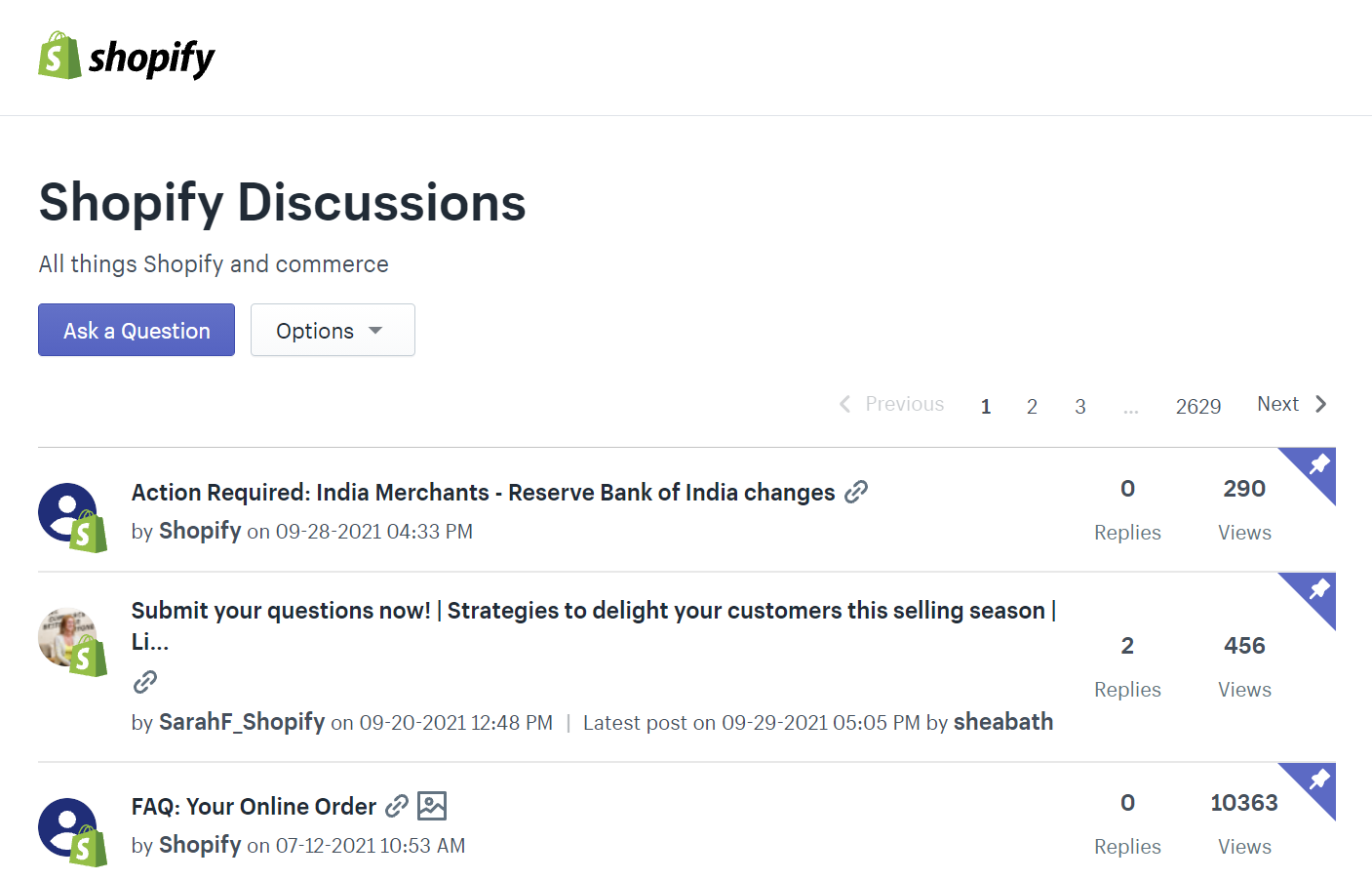
Task: Click link icon beside India Merchants topic
Action: [856, 492]
